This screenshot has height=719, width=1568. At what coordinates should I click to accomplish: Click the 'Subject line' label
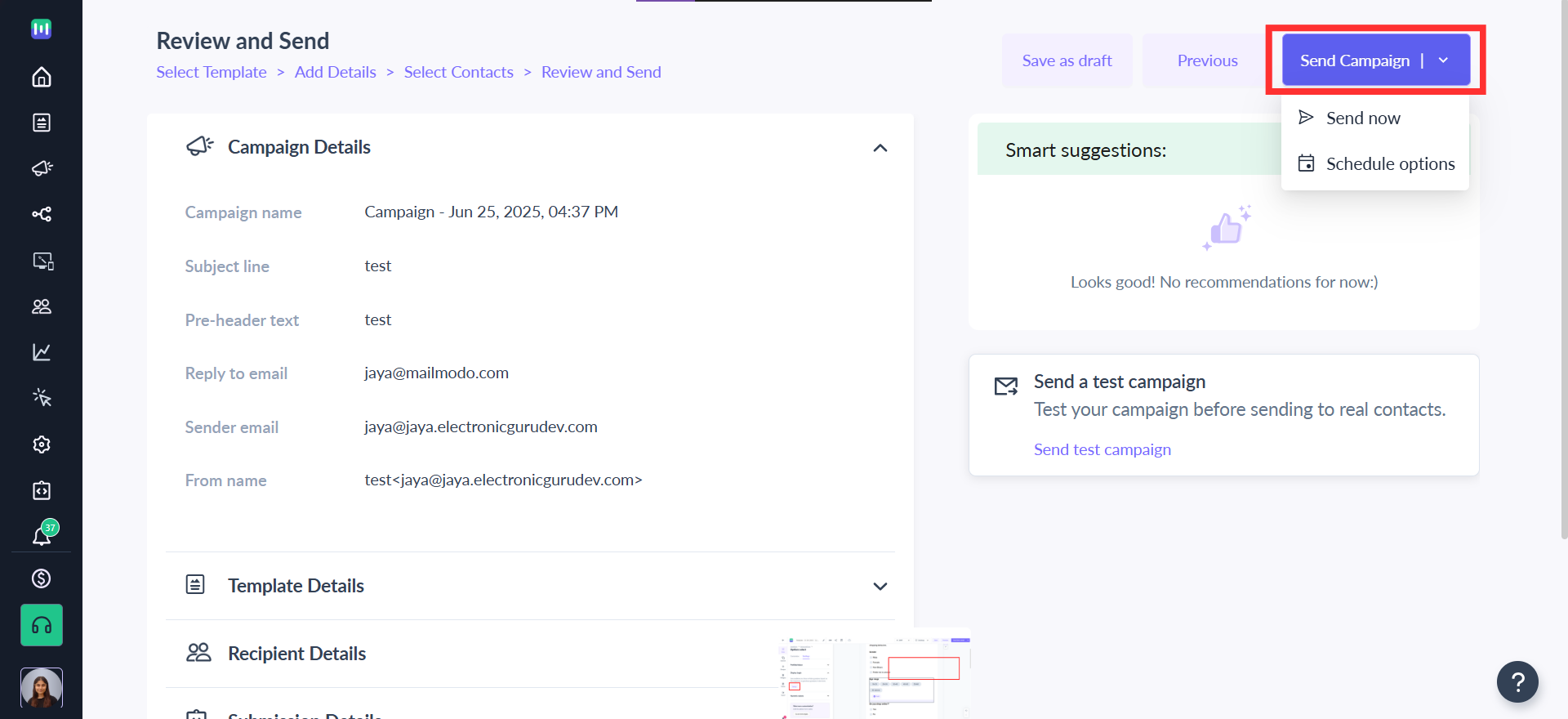click(227, 266)
